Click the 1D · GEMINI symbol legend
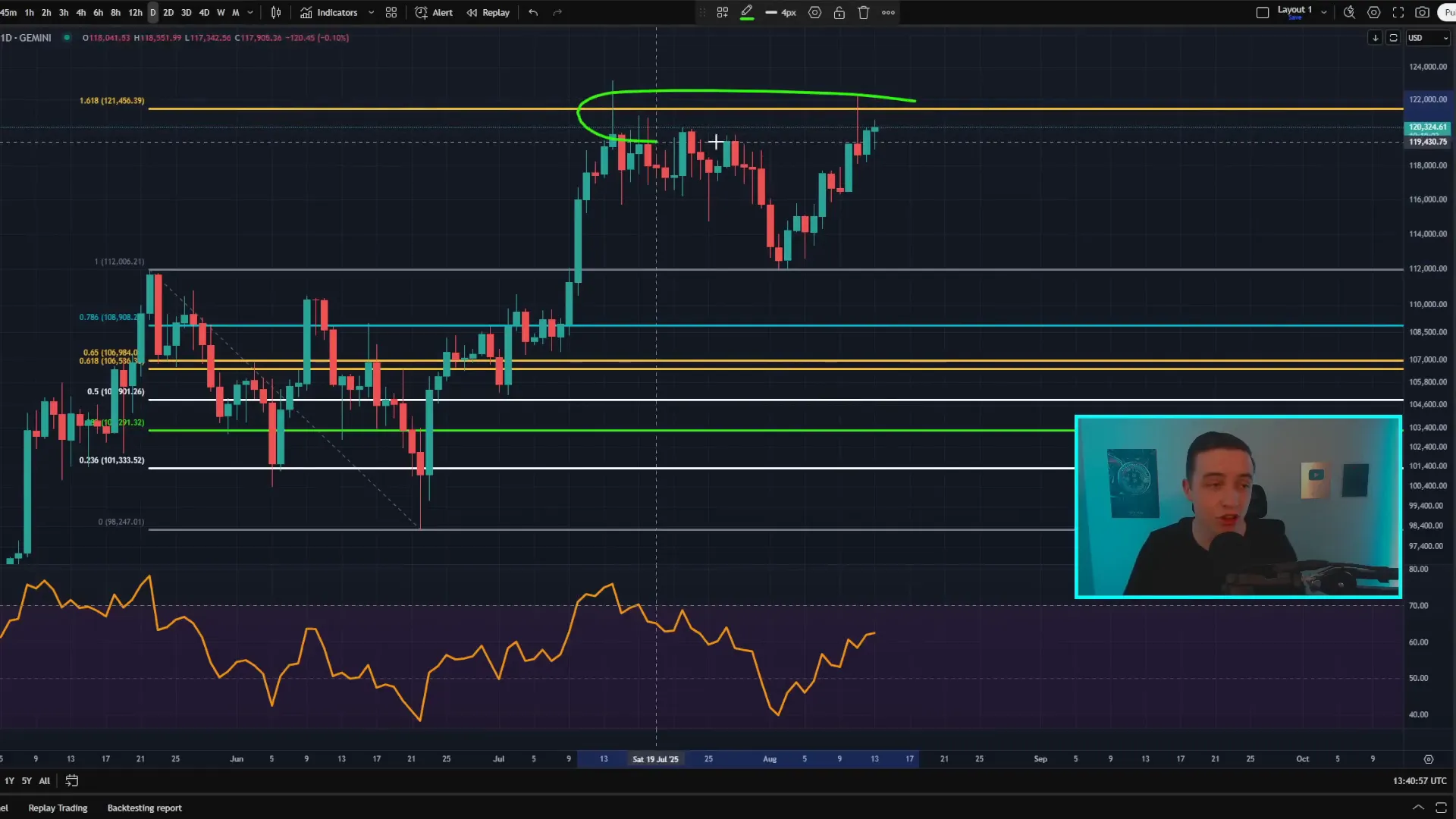The image size is (1456, 819). tap(27, 38)
